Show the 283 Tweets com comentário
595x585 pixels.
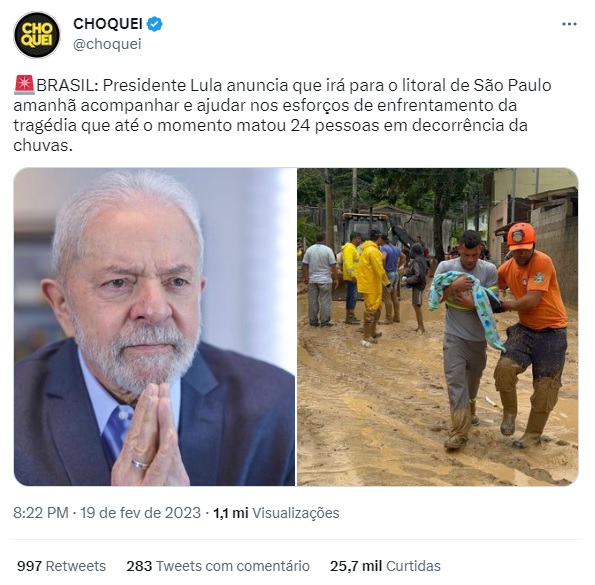(218, 566)
